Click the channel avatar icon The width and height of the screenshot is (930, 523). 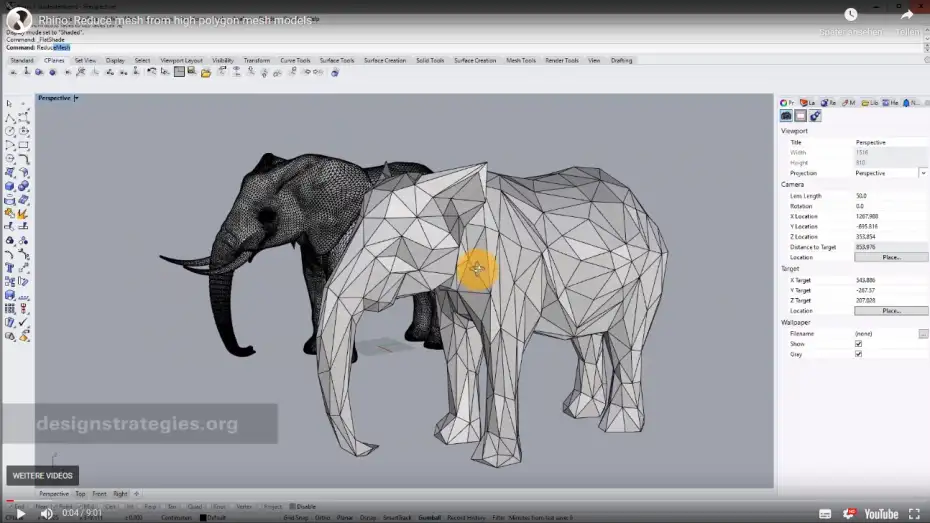pyautogui.click(x=19, y=20)
